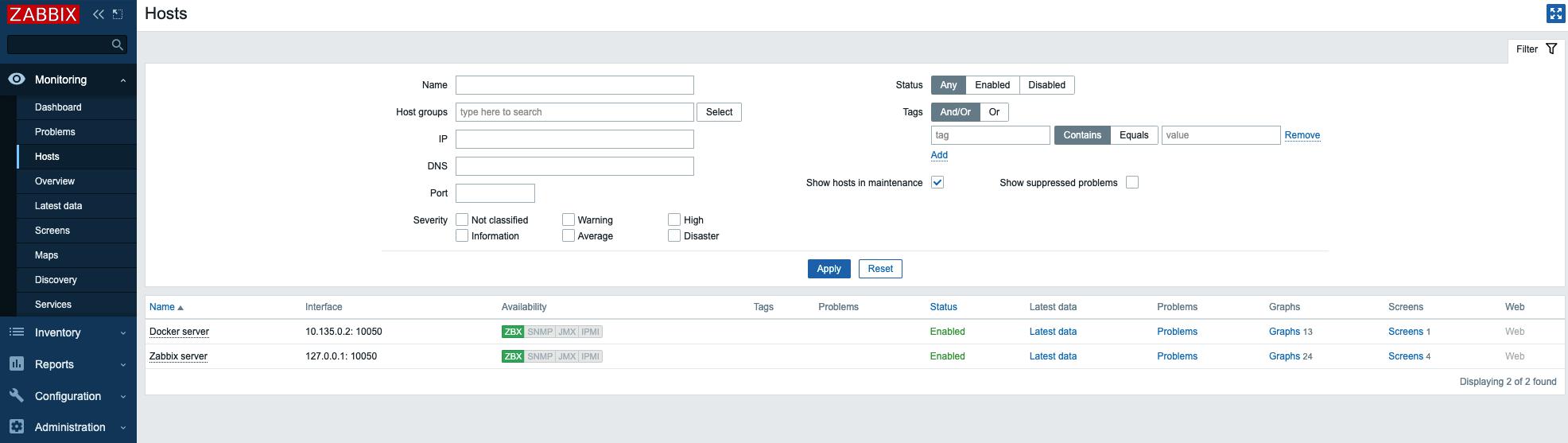Enable Show suppressed problems checkbox
This screenshot has width=1568, height=443.
(x=1132, y=183)
